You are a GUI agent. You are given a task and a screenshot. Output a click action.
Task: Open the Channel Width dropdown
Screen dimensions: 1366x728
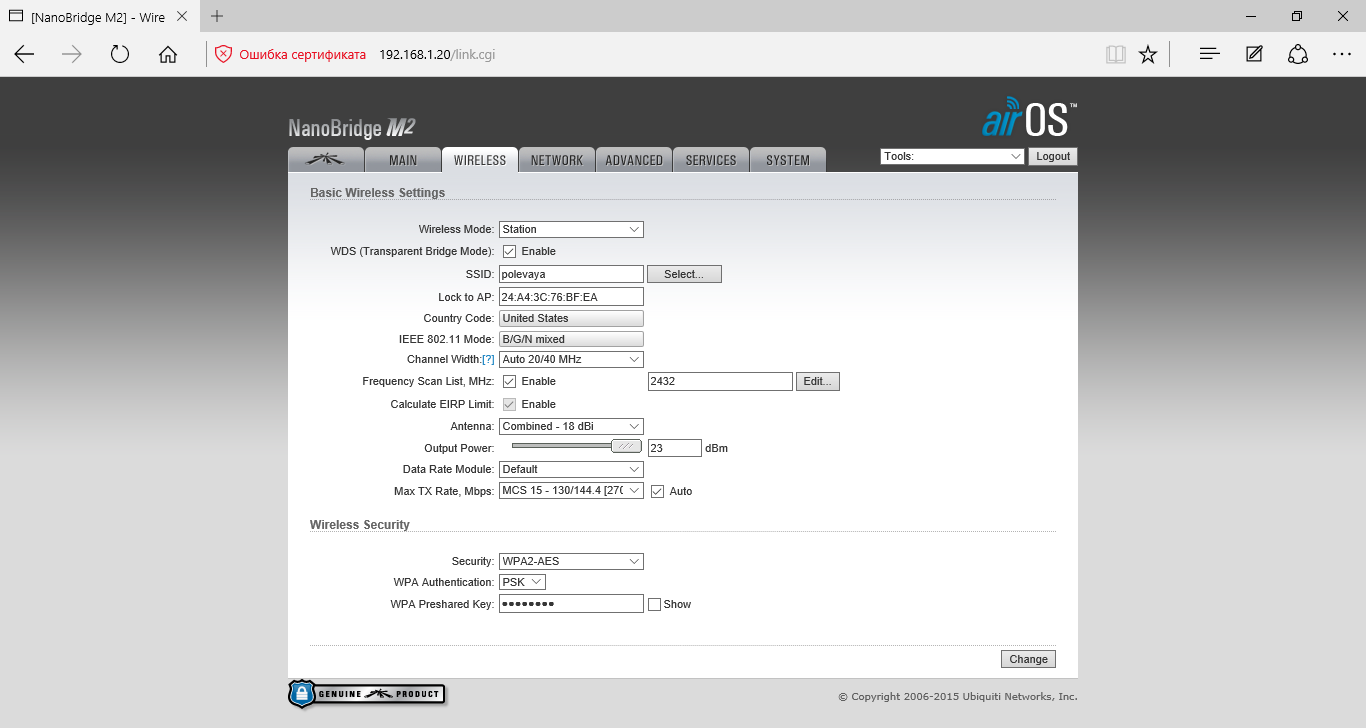click(571, 359)
